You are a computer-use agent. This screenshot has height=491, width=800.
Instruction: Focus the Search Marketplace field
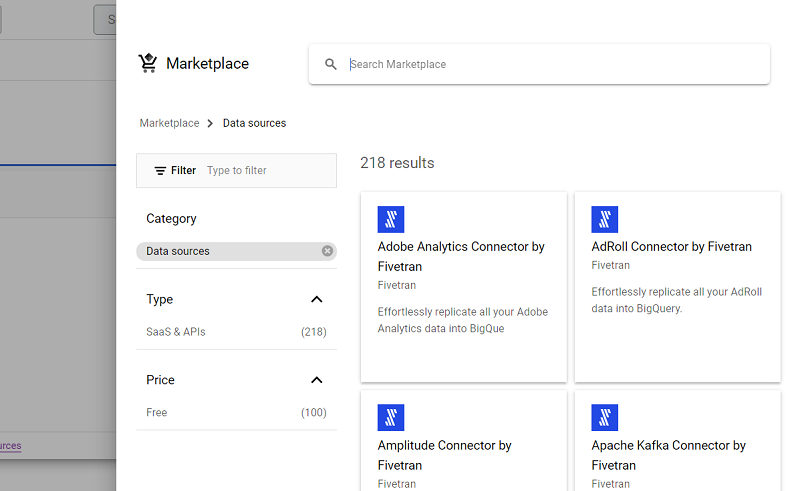point(550,64)
